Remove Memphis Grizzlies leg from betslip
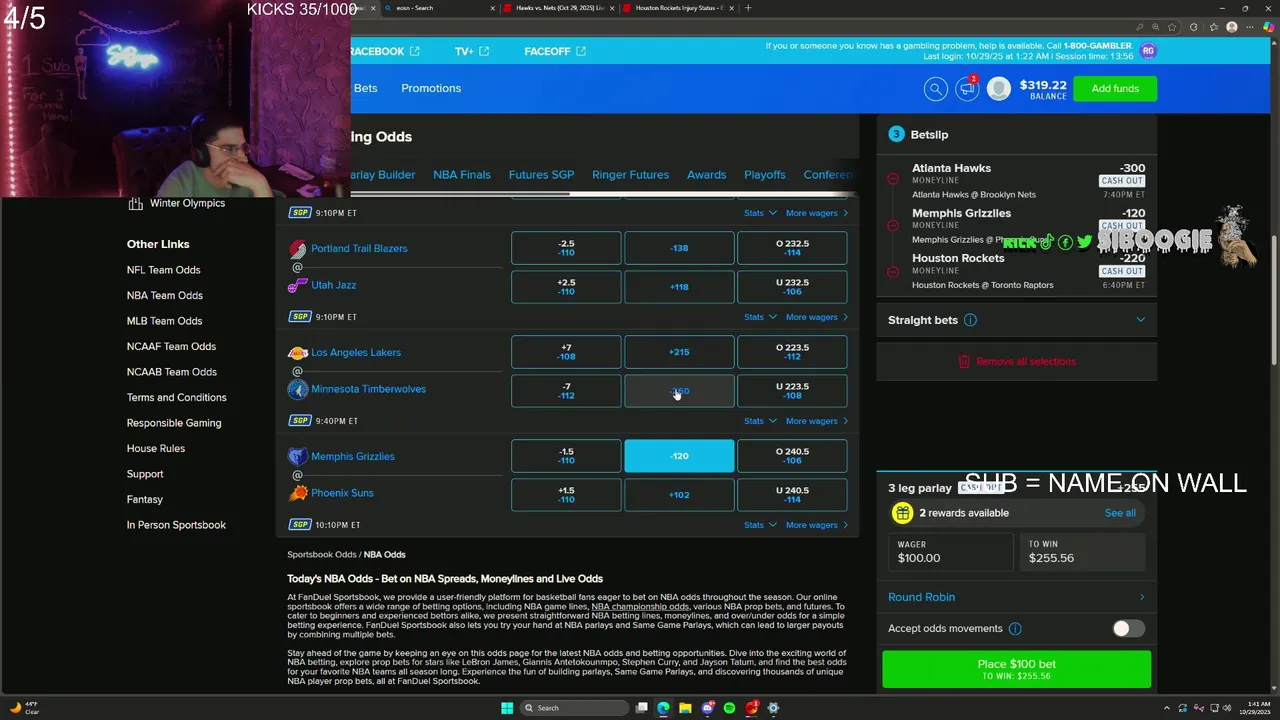This screenshot has height=720, width=1280. [893, 226]
